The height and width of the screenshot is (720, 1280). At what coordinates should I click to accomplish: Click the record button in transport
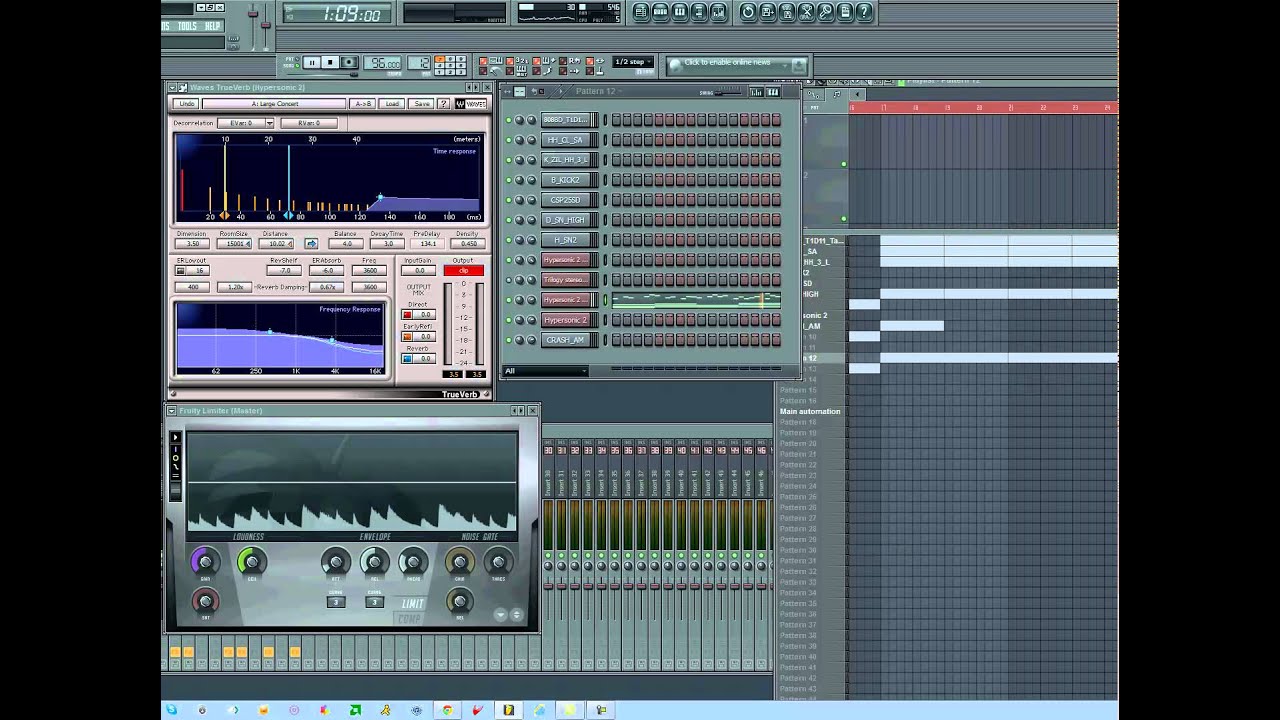[x=349, y=63]
